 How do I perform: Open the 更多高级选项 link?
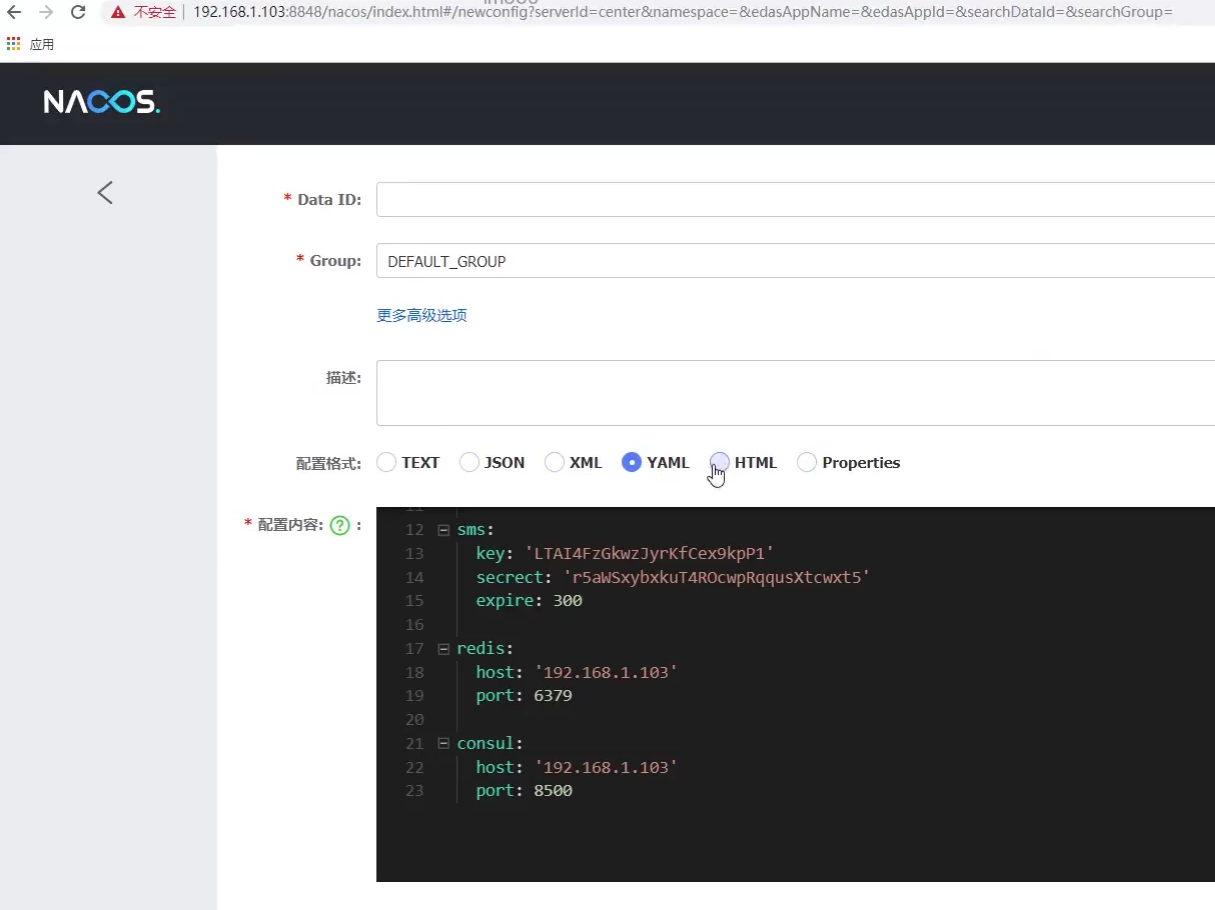click(x=421, y=316)
